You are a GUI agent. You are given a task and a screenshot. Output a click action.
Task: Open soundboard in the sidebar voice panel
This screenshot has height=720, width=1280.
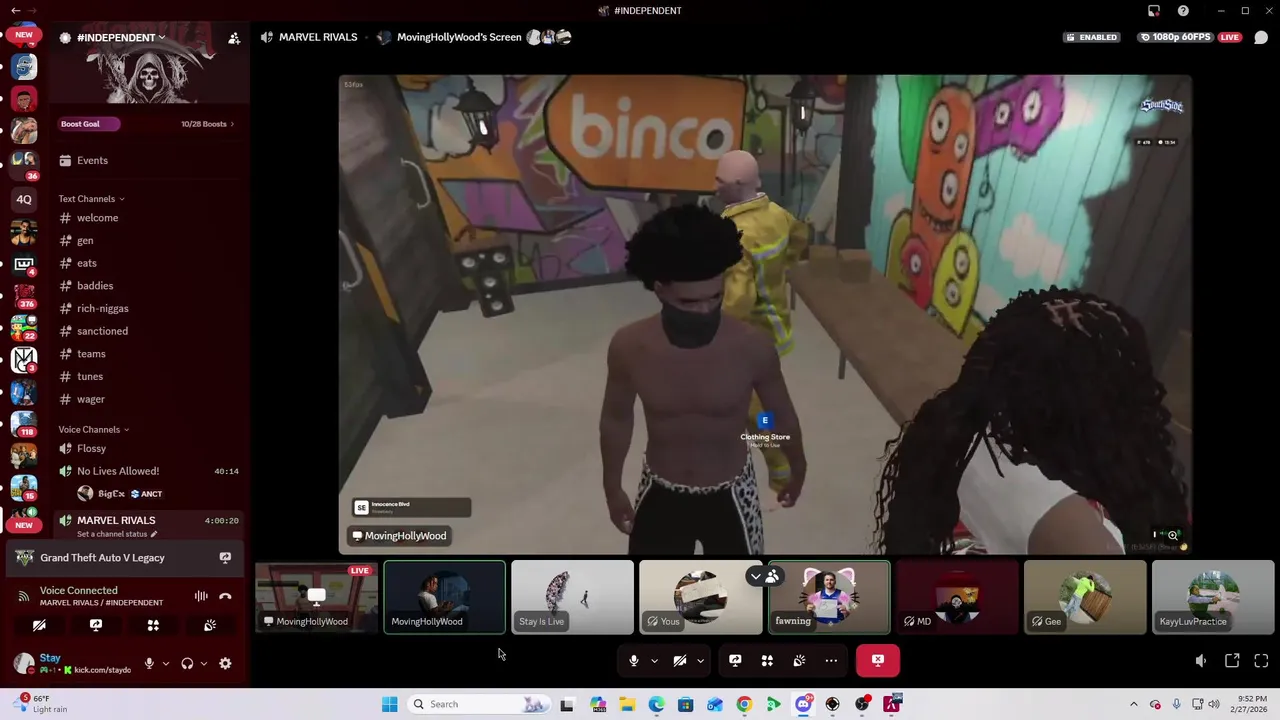pos(210,625)
